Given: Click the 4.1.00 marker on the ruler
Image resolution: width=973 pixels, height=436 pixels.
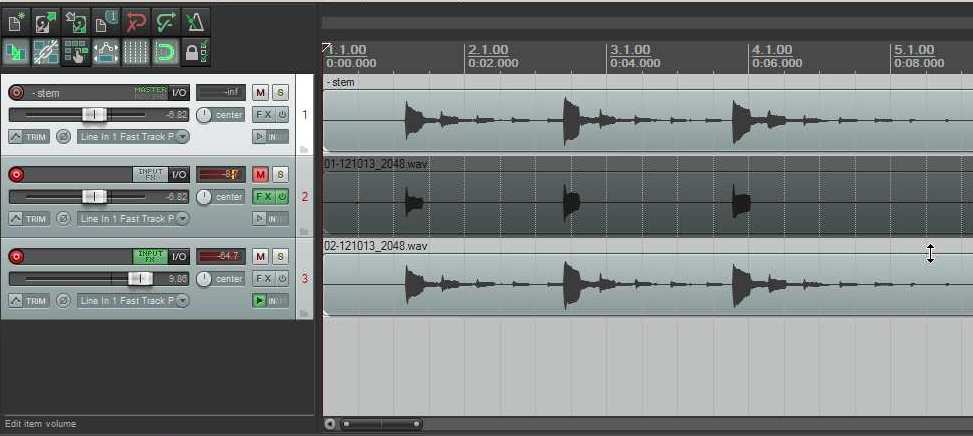Looking at the screenshot, I should 772,50.
